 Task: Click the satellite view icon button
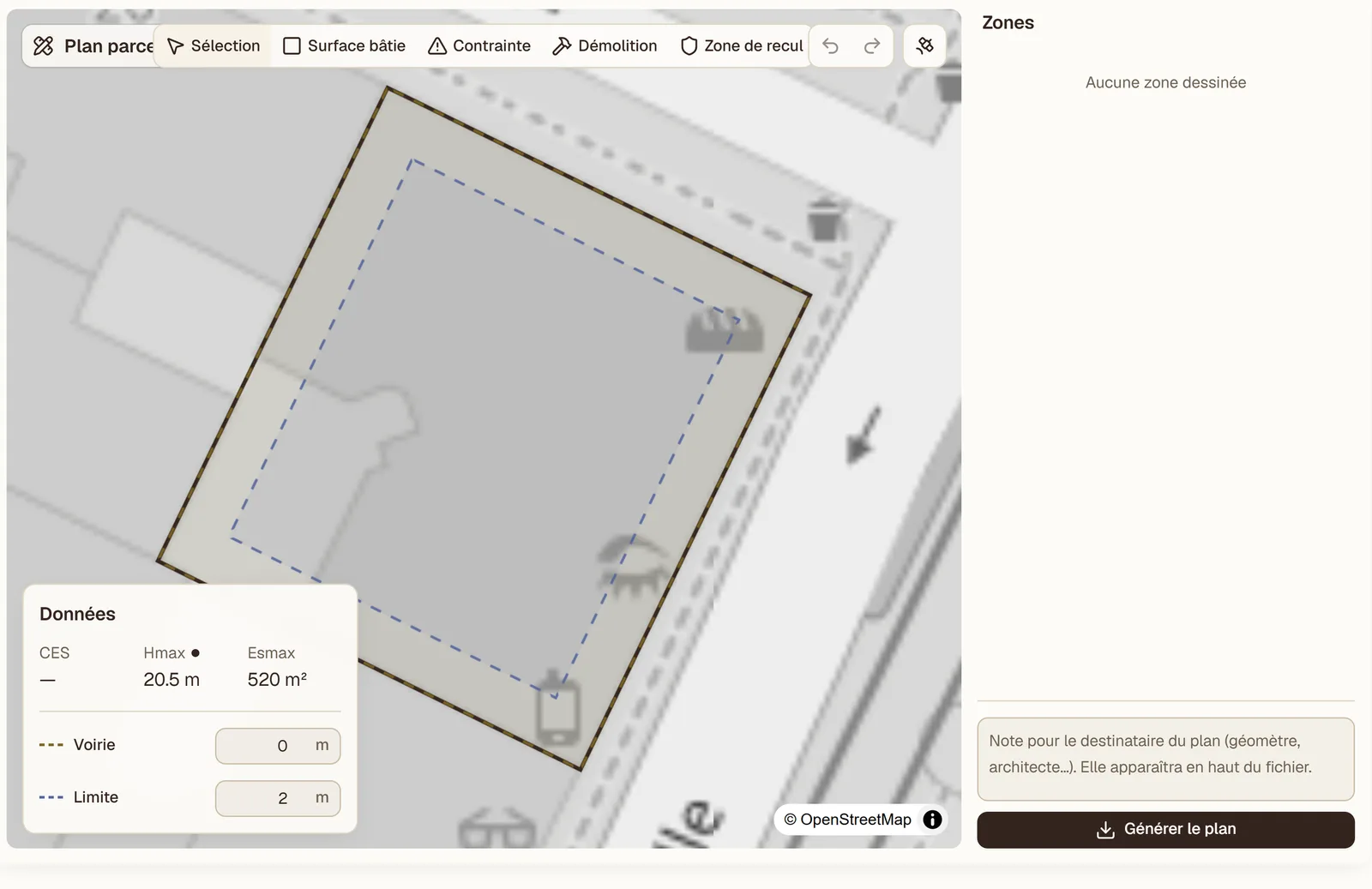pyautogui.click(x=924, y=45)
